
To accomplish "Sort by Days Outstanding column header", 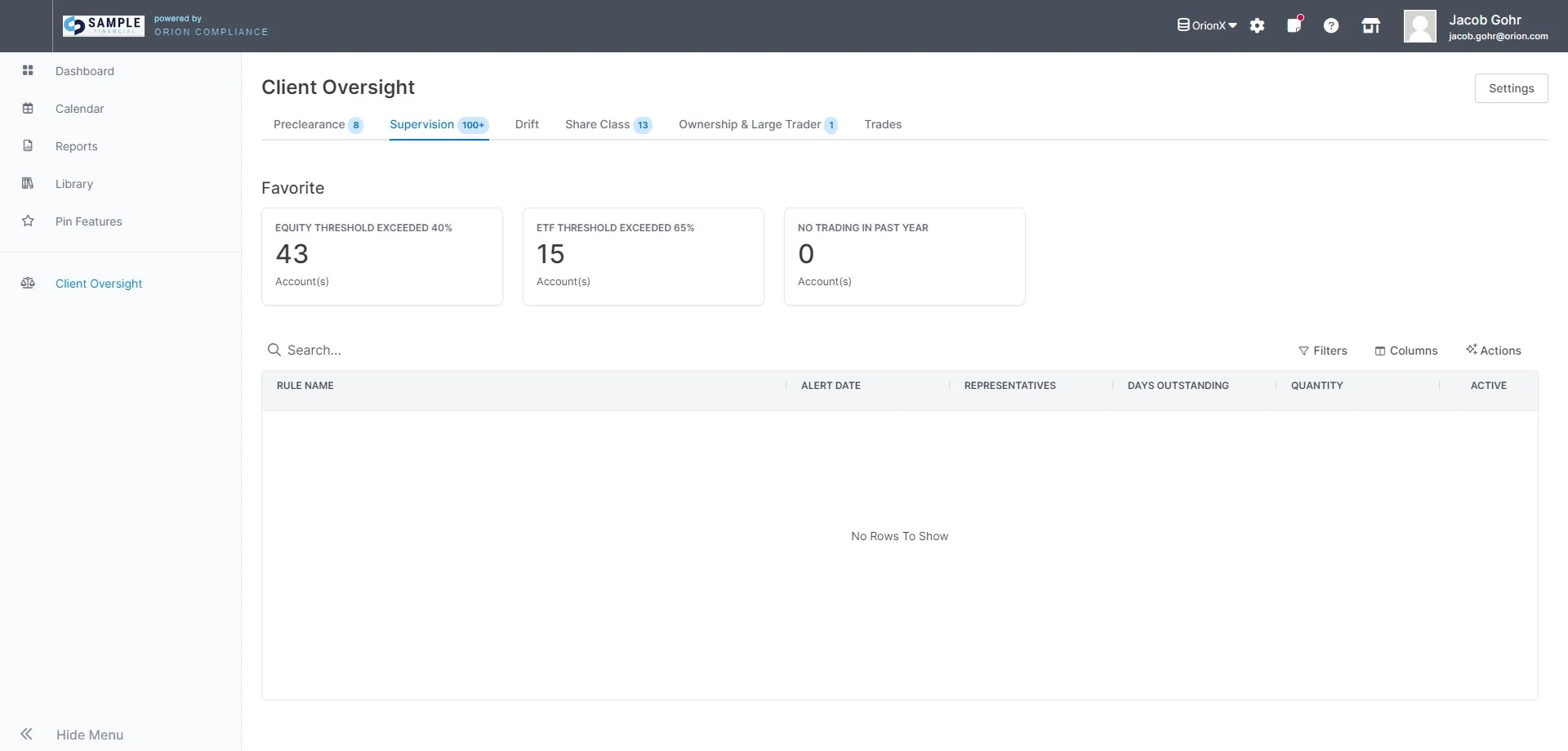I will pos(1178,386).
